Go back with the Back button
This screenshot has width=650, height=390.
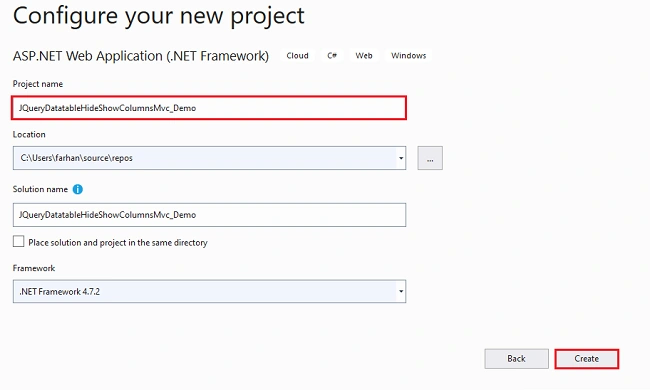[517, 359]
